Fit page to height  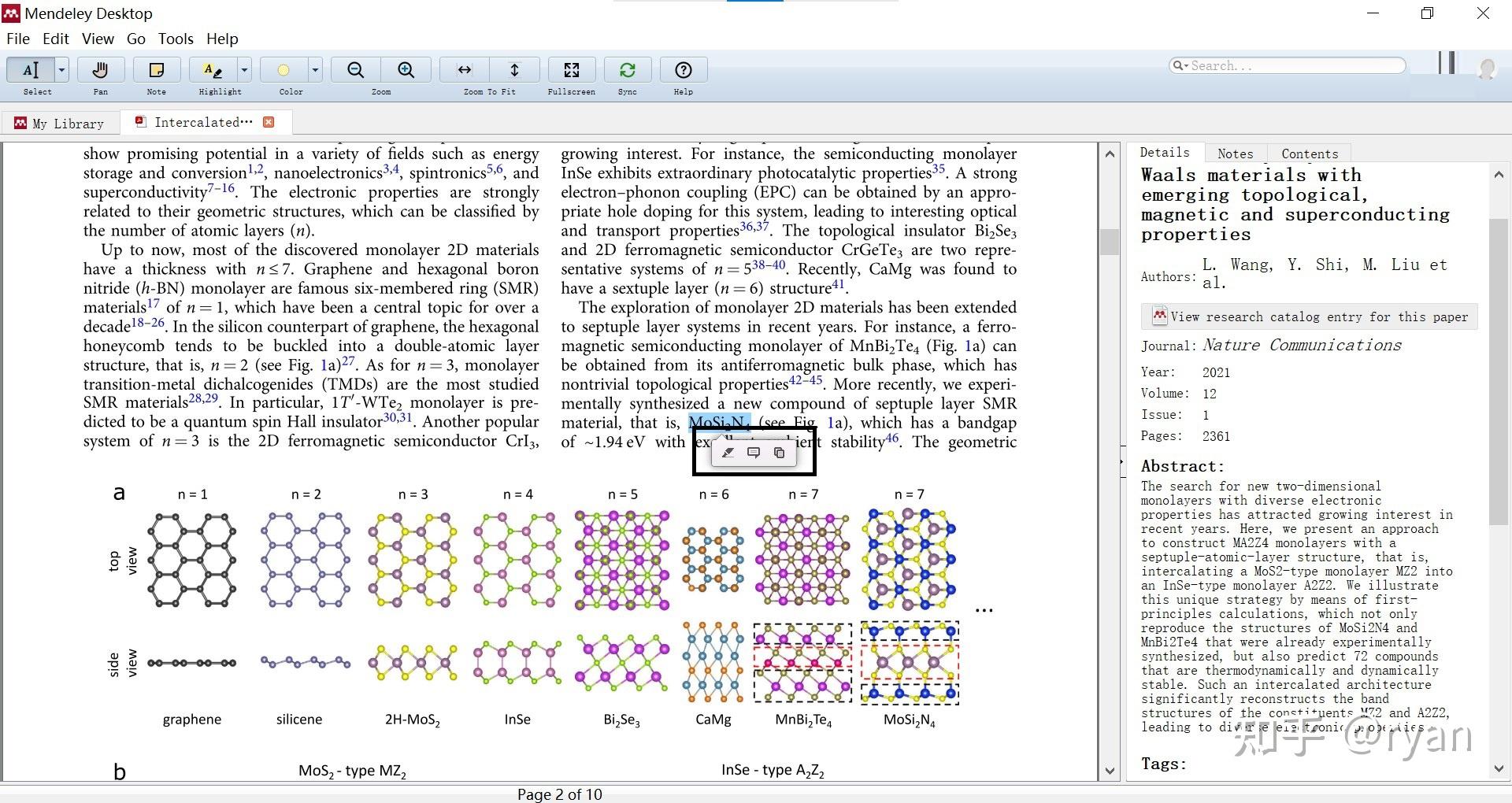click(x=514, y=70)
